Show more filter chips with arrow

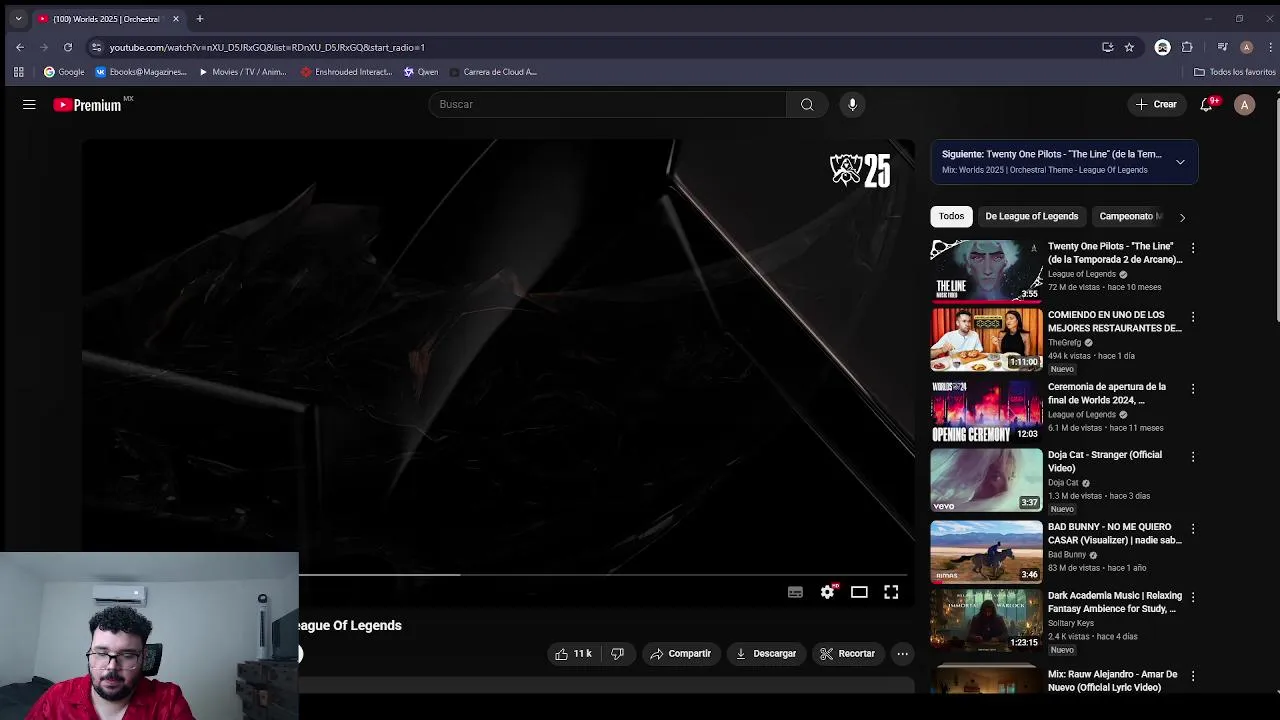[1182, 217]
